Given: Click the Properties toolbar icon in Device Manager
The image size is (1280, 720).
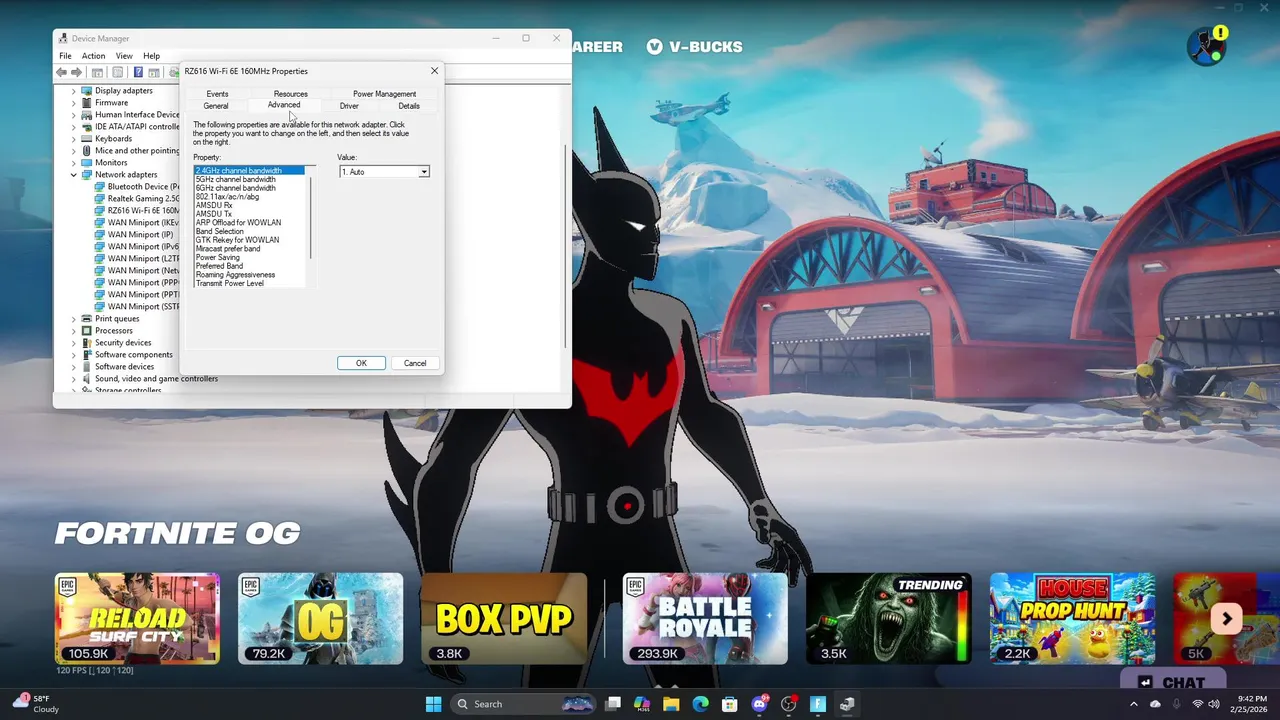Looking at the screenshot, I should tap(118, 72).
